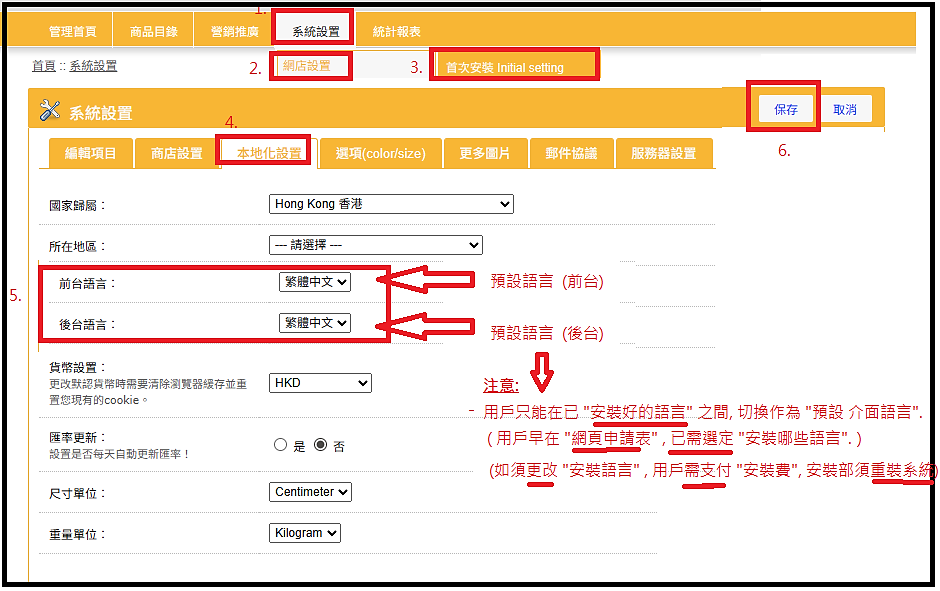This screenshot has height=591, width=940.
Task: Open the 系統設置 top menu
Action: [315, 32]
